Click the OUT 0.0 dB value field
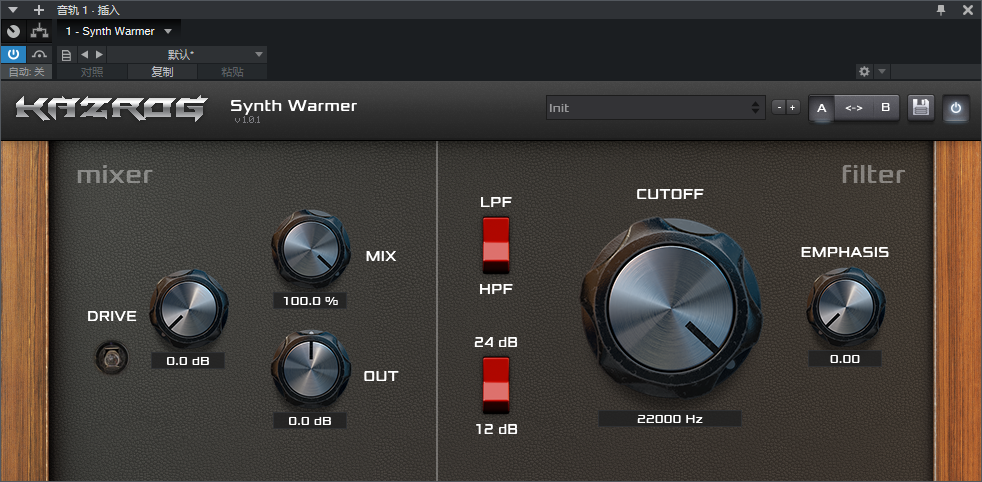The height and width of the screenshot is (482, 982). 310,421
